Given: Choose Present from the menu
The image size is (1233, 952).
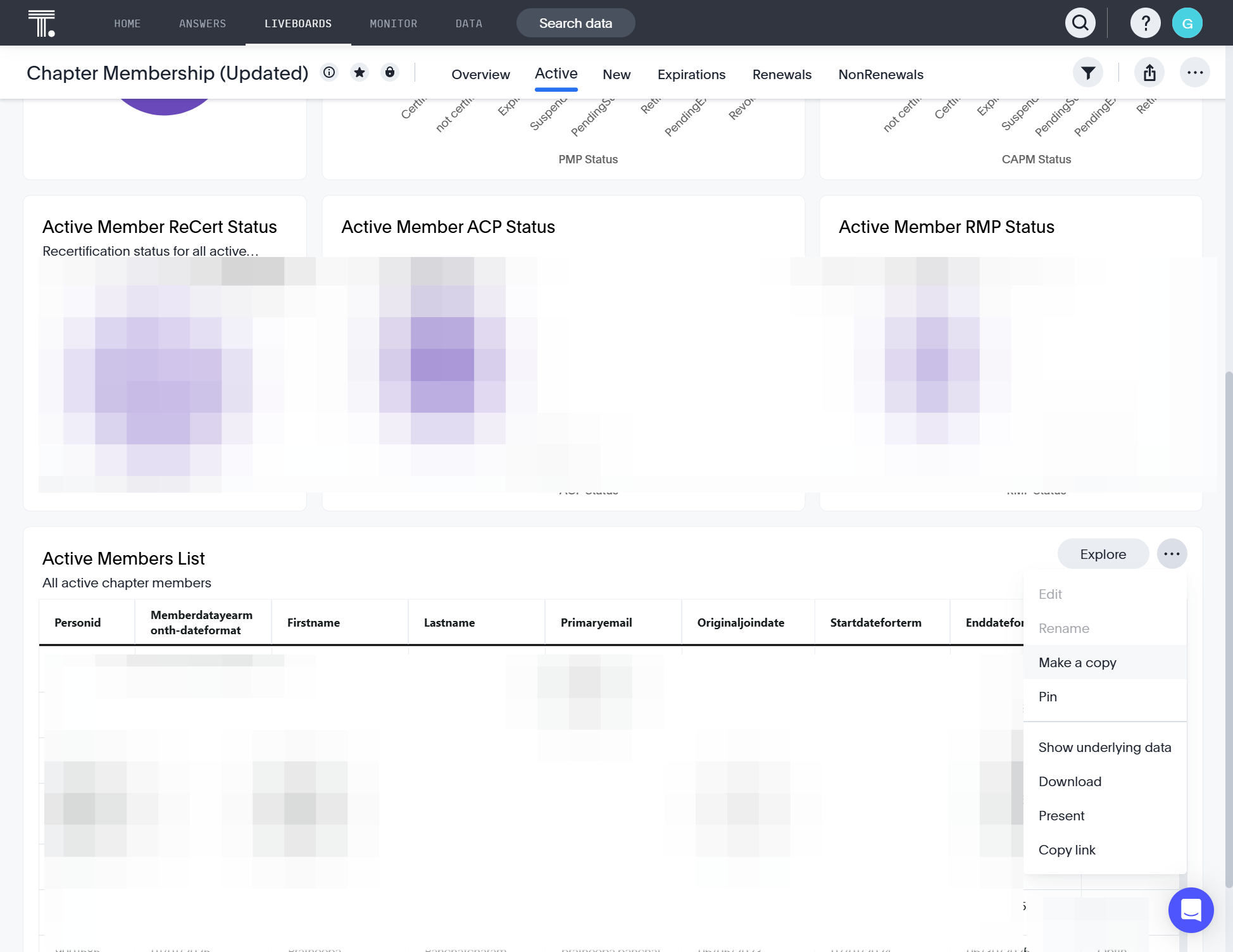Looking at the screenshot, I should [1105, 815].
